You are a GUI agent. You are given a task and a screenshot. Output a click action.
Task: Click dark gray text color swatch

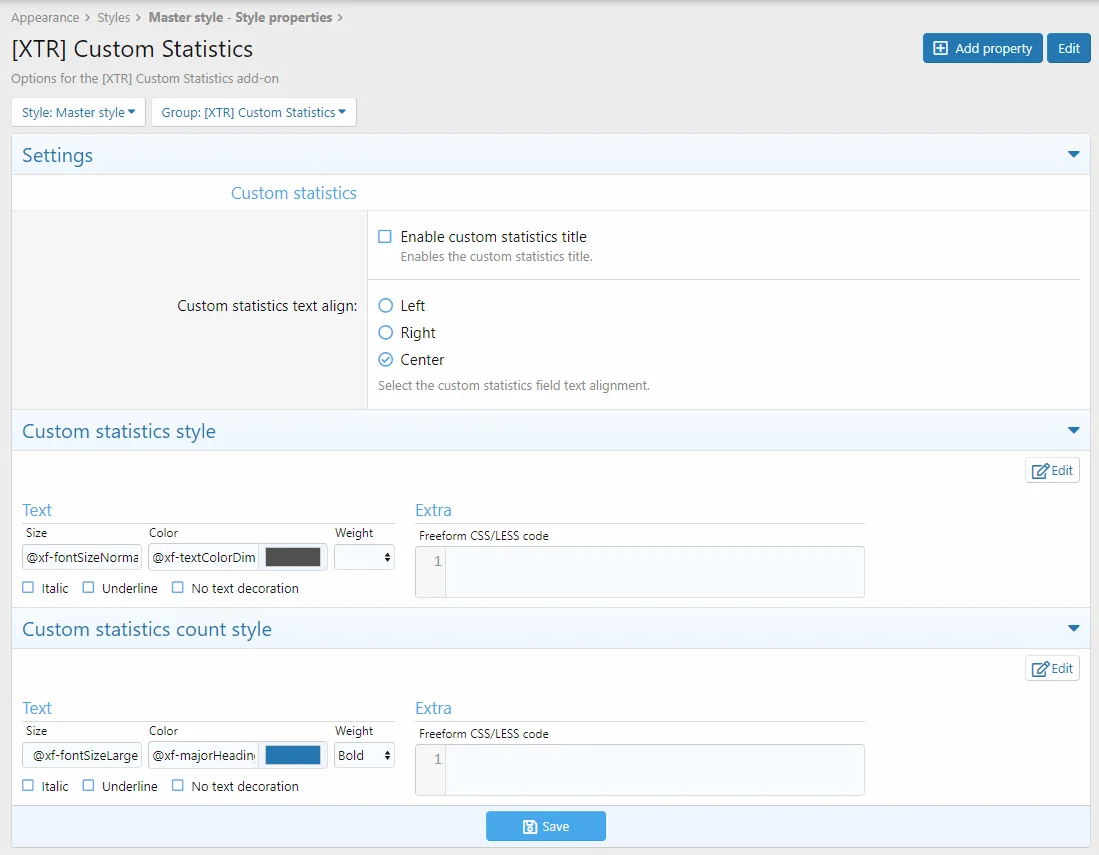pyautogui.click(x=293, y=557)
